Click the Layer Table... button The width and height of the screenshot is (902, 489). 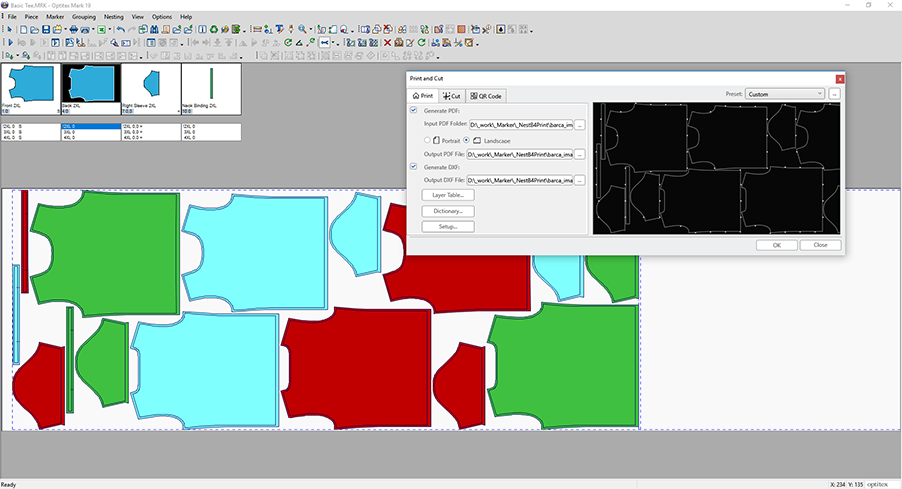click(447, 195)
